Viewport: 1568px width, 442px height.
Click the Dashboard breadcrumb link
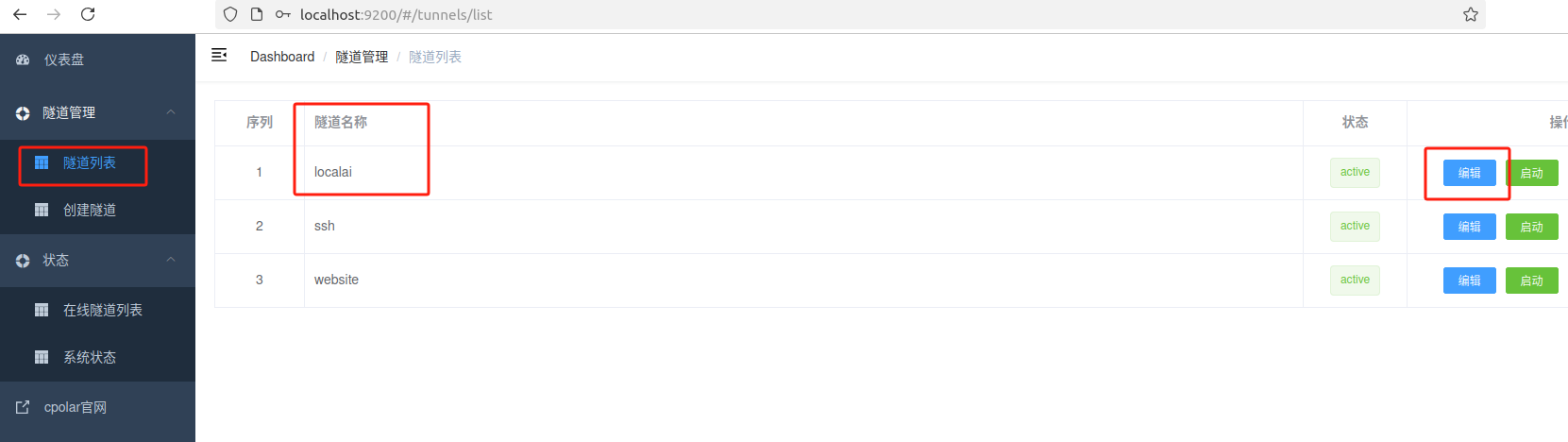[282, 57]
